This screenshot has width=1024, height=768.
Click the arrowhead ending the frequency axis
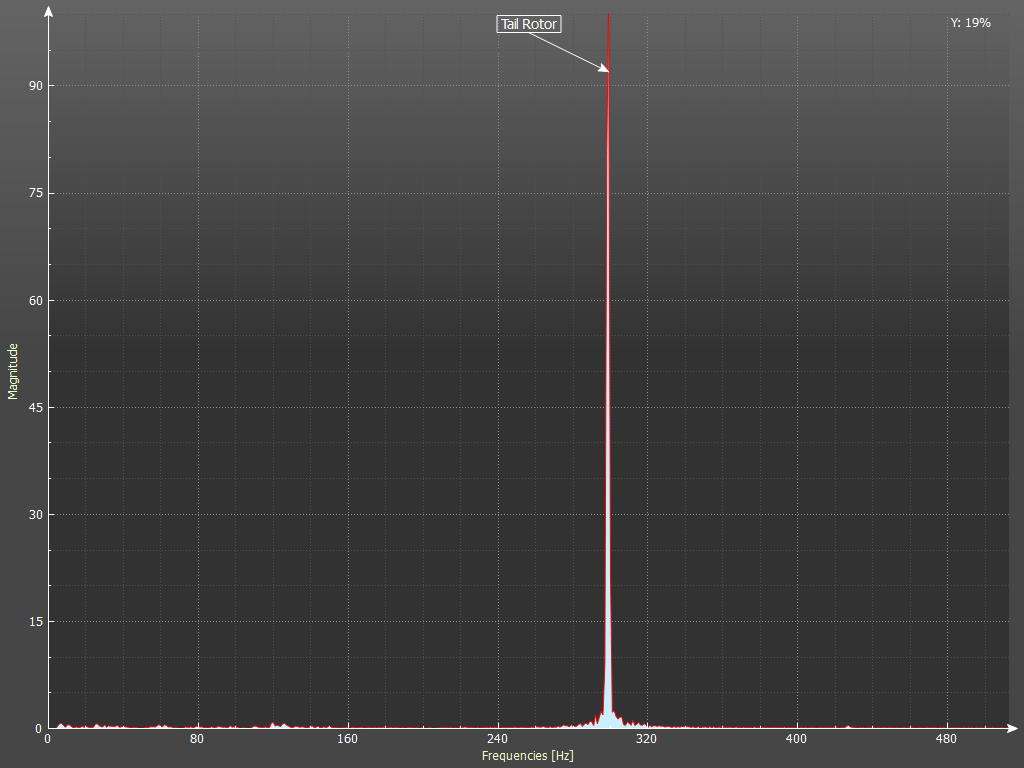(x=1012, y=727)
